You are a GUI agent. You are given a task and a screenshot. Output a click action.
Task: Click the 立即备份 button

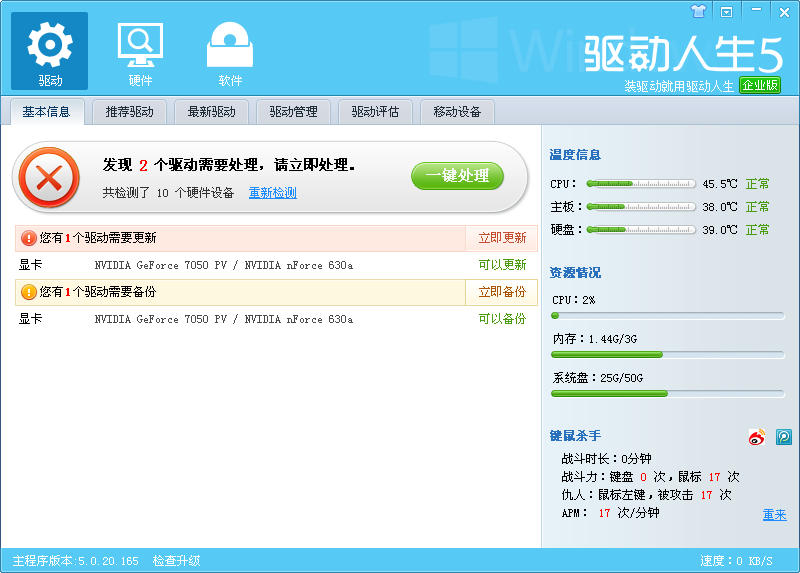pyautogui.click(x=502, y=292)
